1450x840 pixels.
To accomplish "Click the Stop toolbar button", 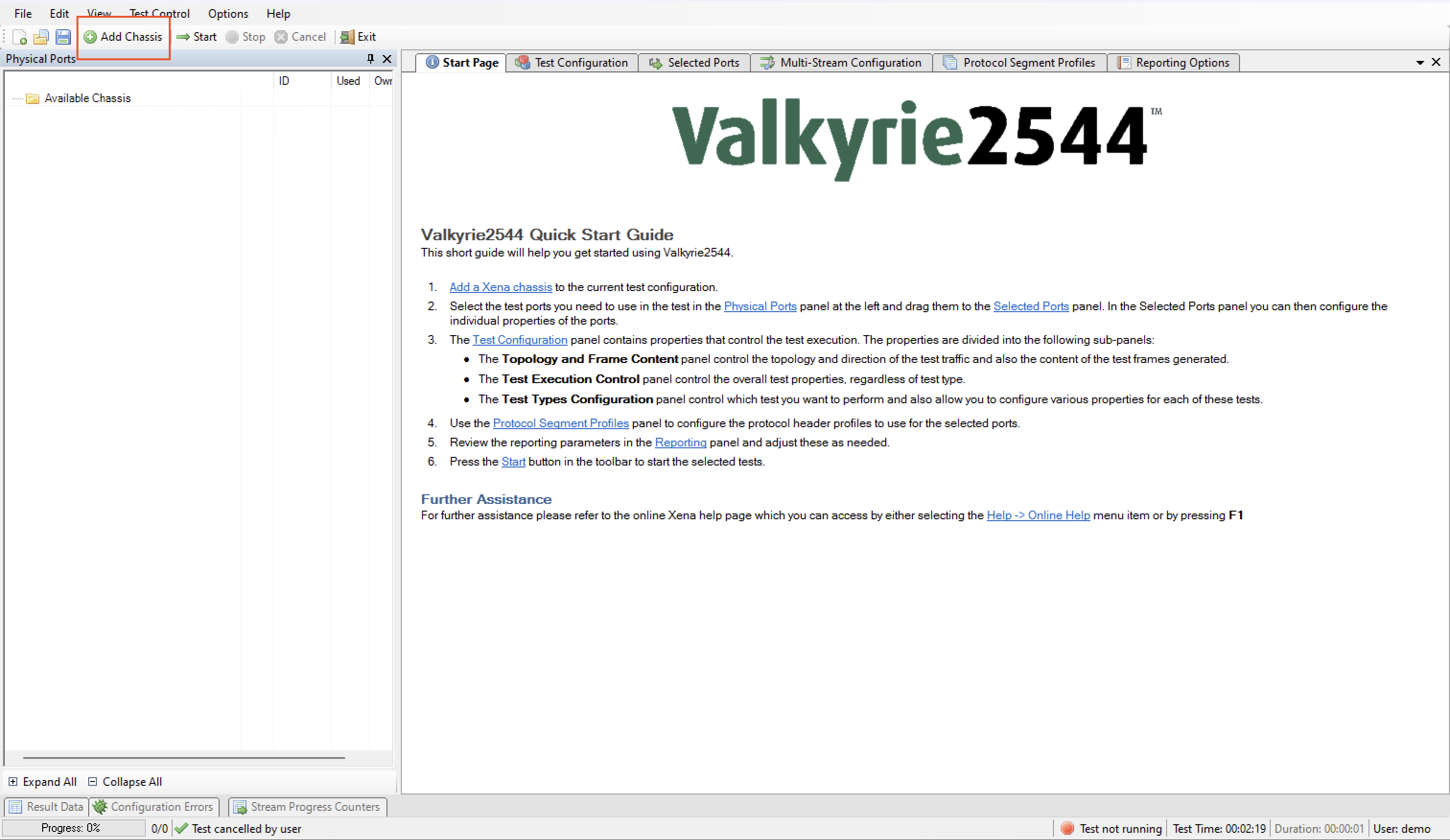I will coord(246,37).
